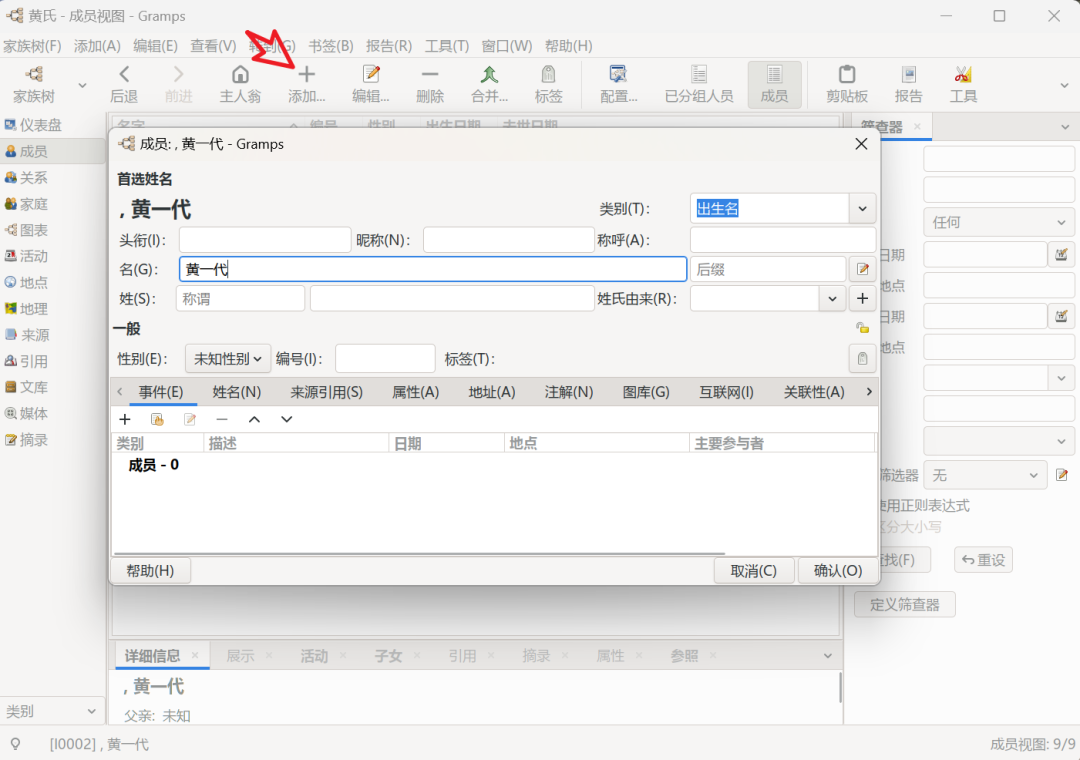This screenshot has width=1080, height=760.
Task: Expand the 性别 dropdown showing 未知性别
Action: [x=228, y=359]
